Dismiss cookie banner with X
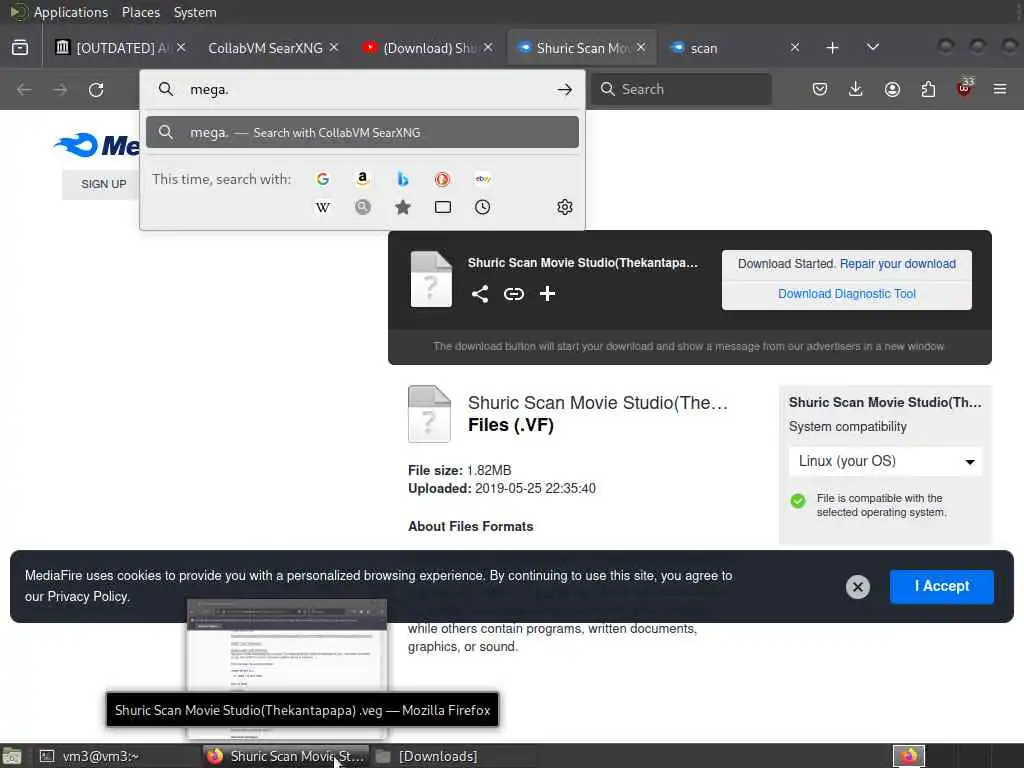This screenshot has height=768, width=1024. point(857,587)
